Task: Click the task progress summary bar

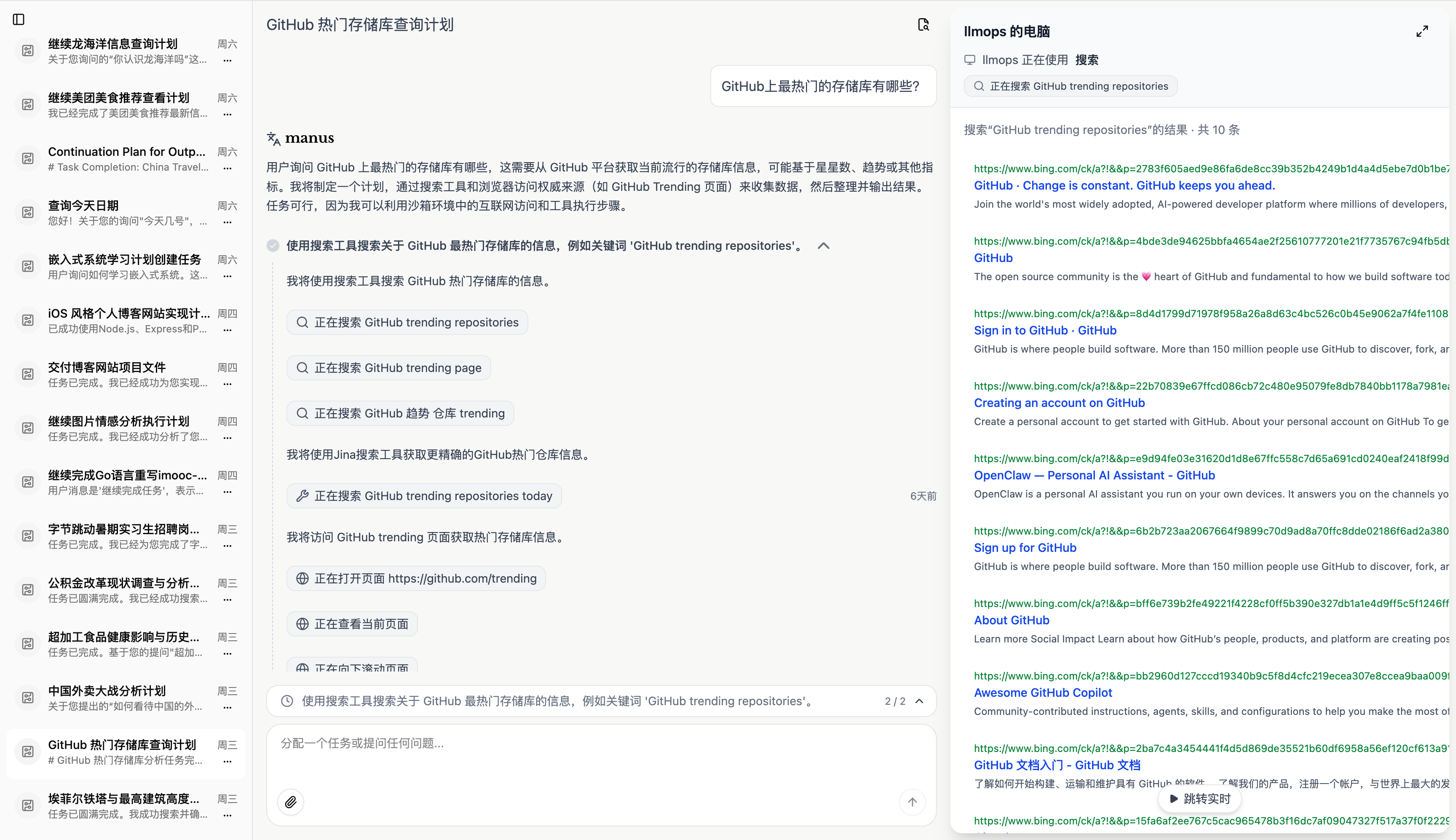Action: click(601, 701)
